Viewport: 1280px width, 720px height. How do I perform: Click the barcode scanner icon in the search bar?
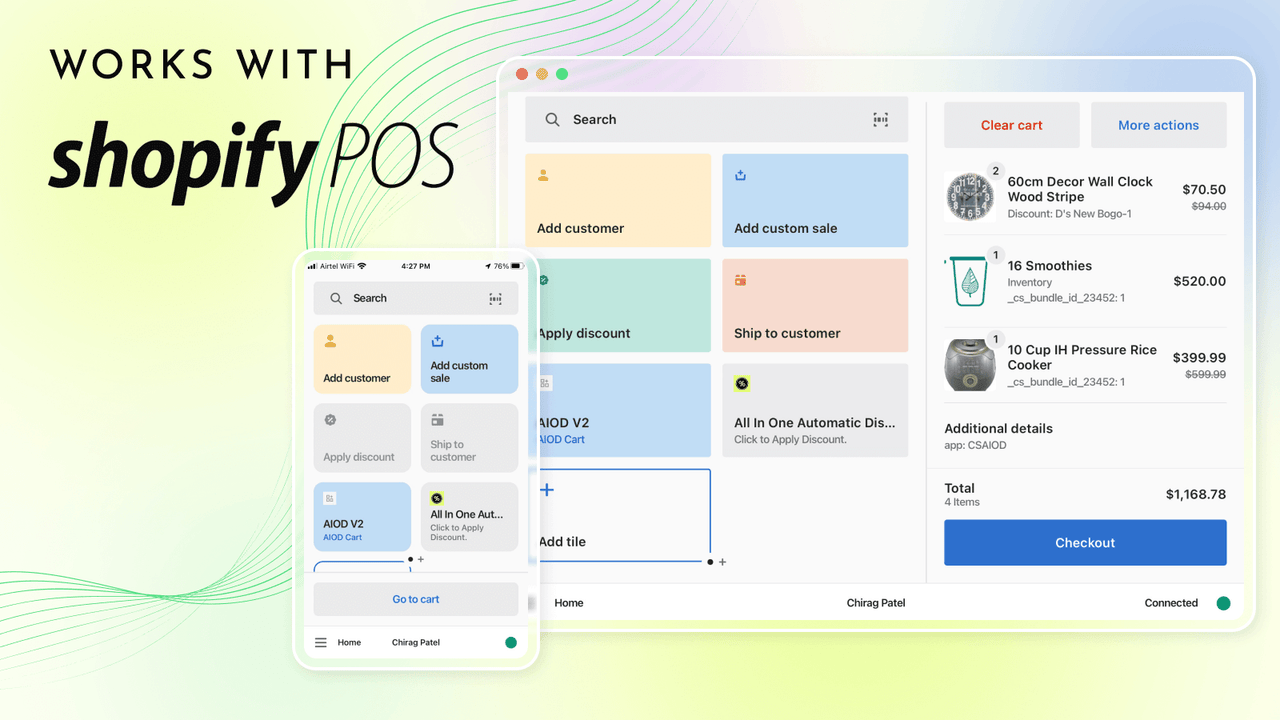[x=880, y=119]
